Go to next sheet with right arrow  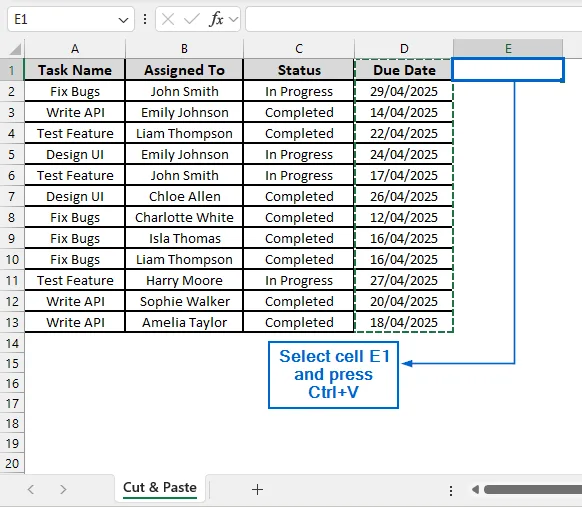[63, 489]
